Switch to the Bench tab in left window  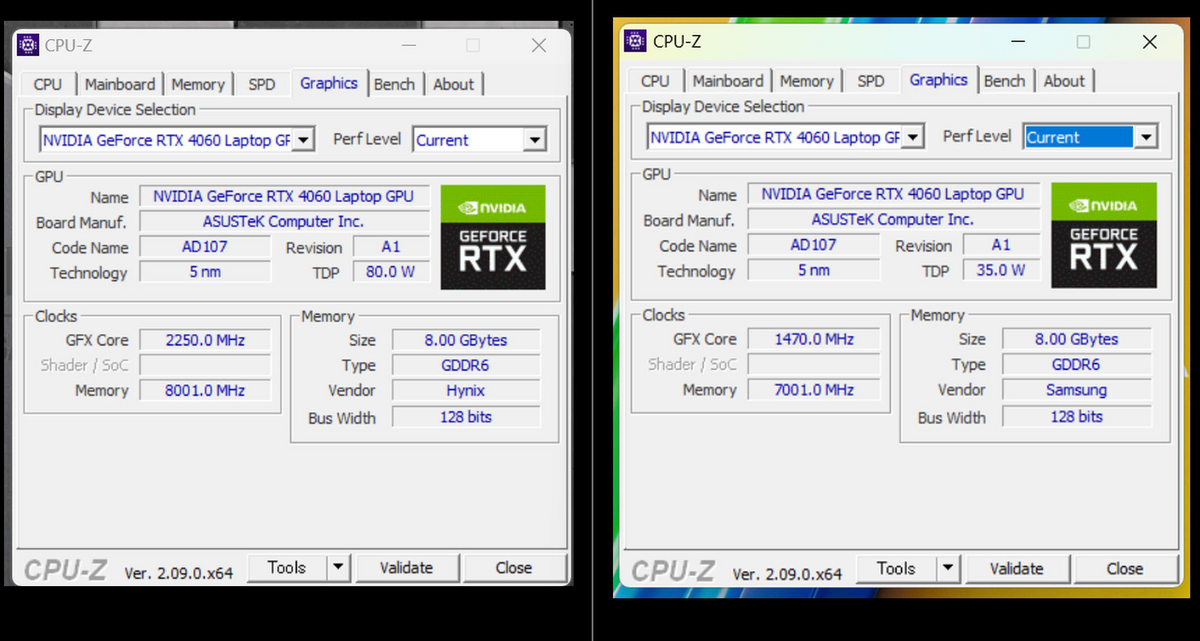tap(396, 84)
